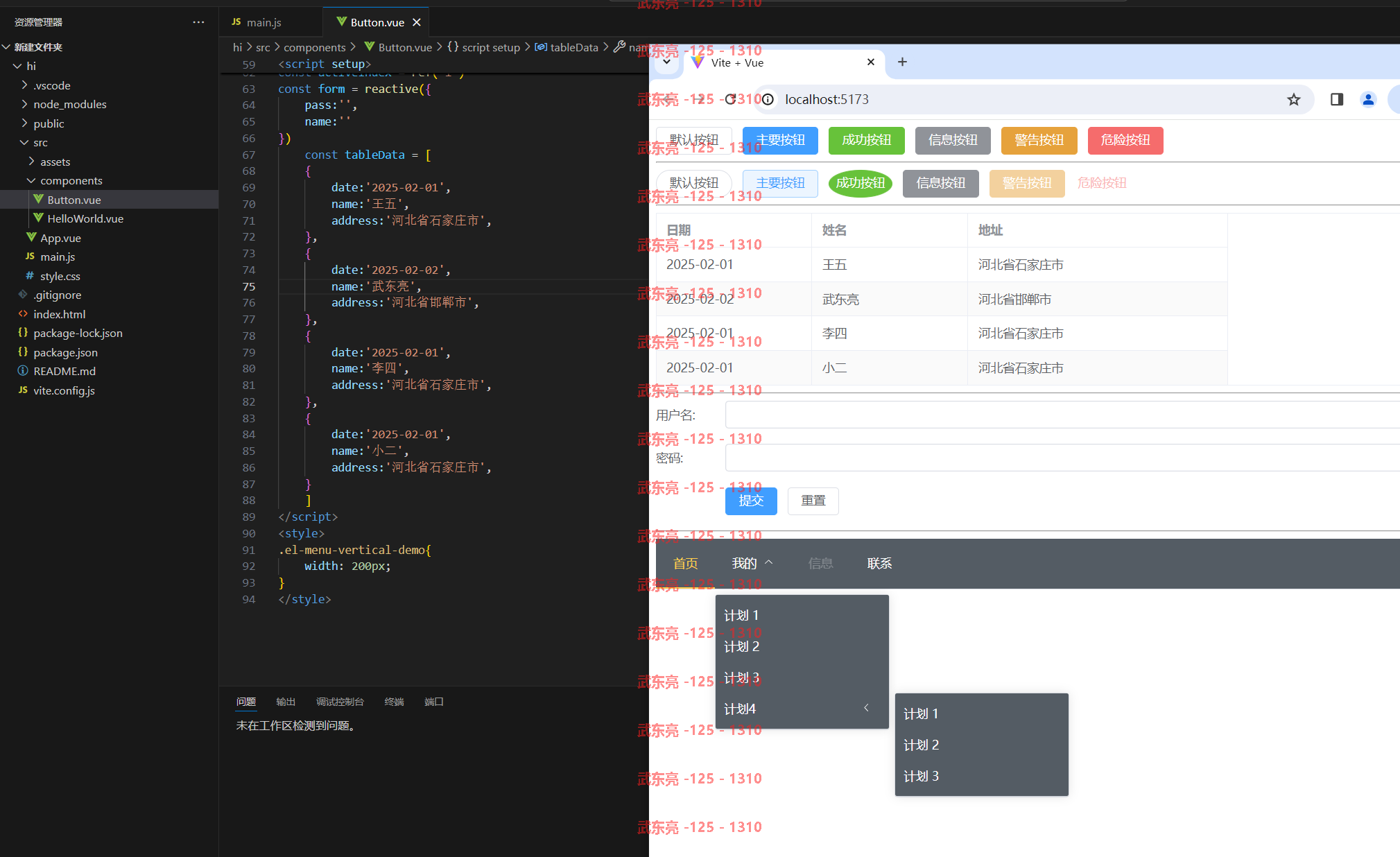Switch to the 终端 panel tab
The width and height of the screenshot is (1400, 857).
click(394, 702)
